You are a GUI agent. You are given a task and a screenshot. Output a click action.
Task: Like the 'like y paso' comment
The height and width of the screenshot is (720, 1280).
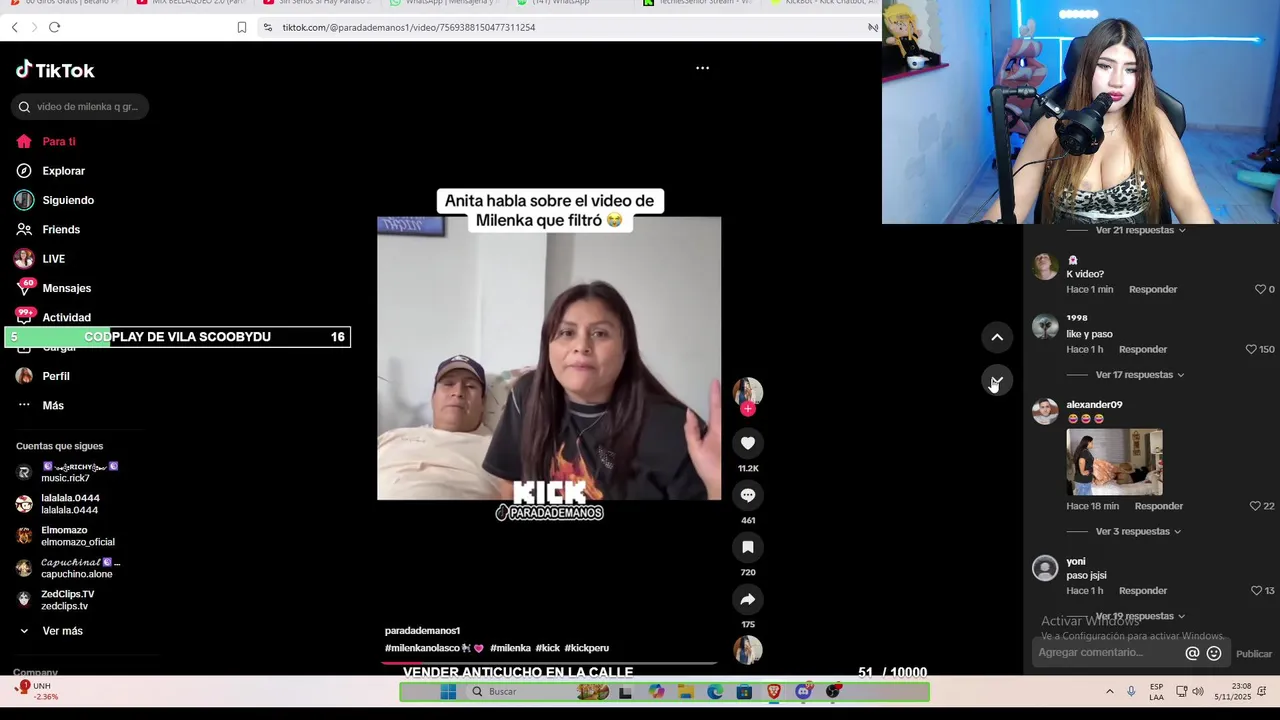pyautogui.click(x=1251, y=349)
